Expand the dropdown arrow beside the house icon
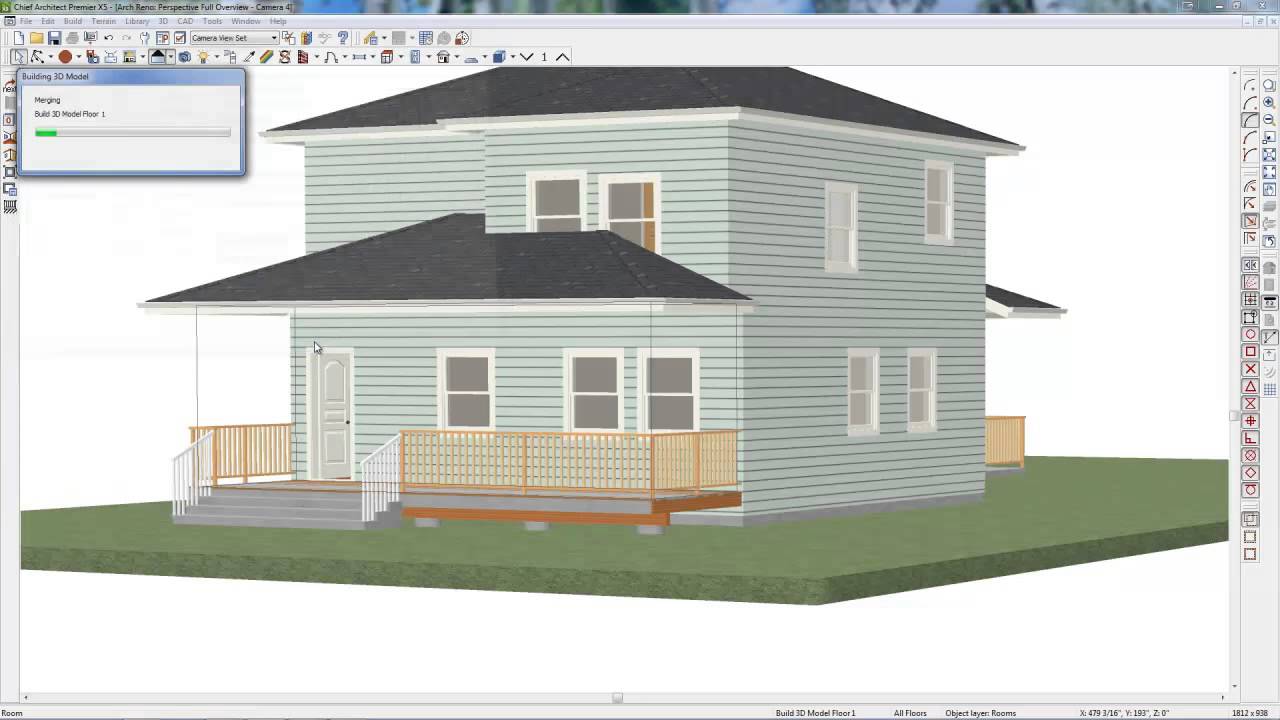Screen dimensions: 1280x720 pos(171,57)
